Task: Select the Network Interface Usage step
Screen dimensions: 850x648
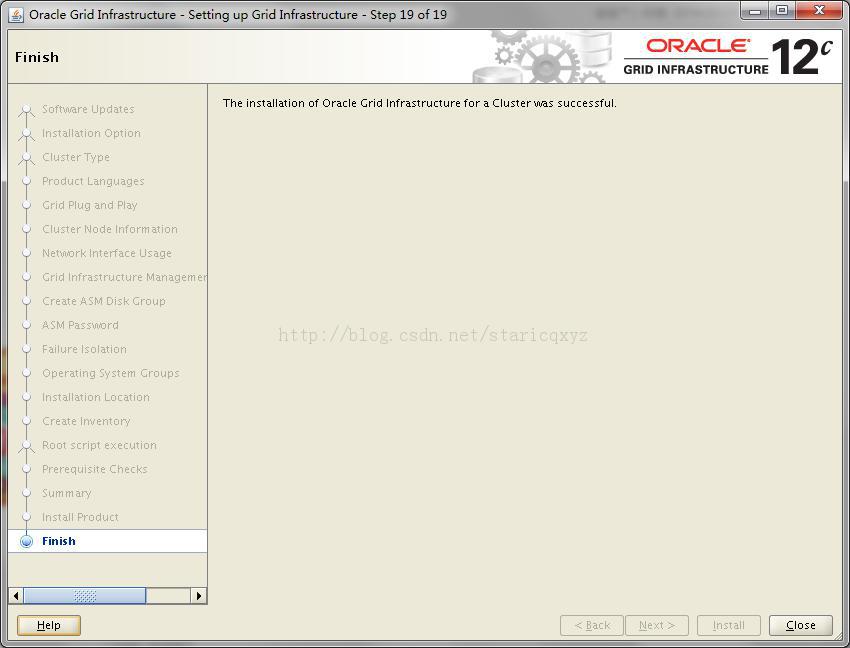Action: click(x=107, y=253)
